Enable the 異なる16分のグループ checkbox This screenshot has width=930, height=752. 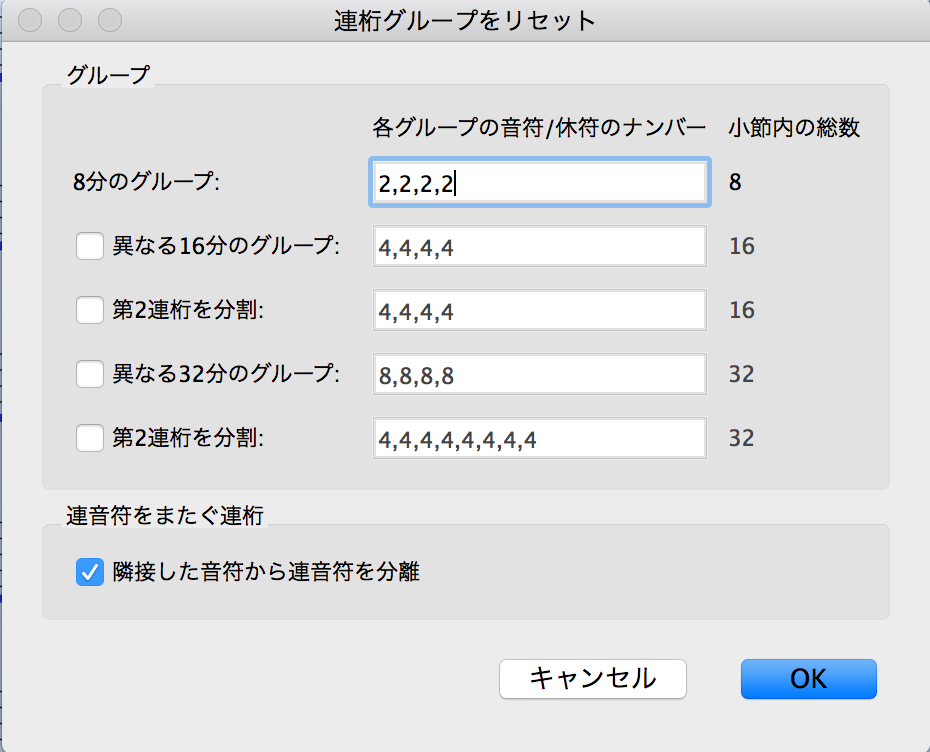pyautogui.click(x=90, y=246)
